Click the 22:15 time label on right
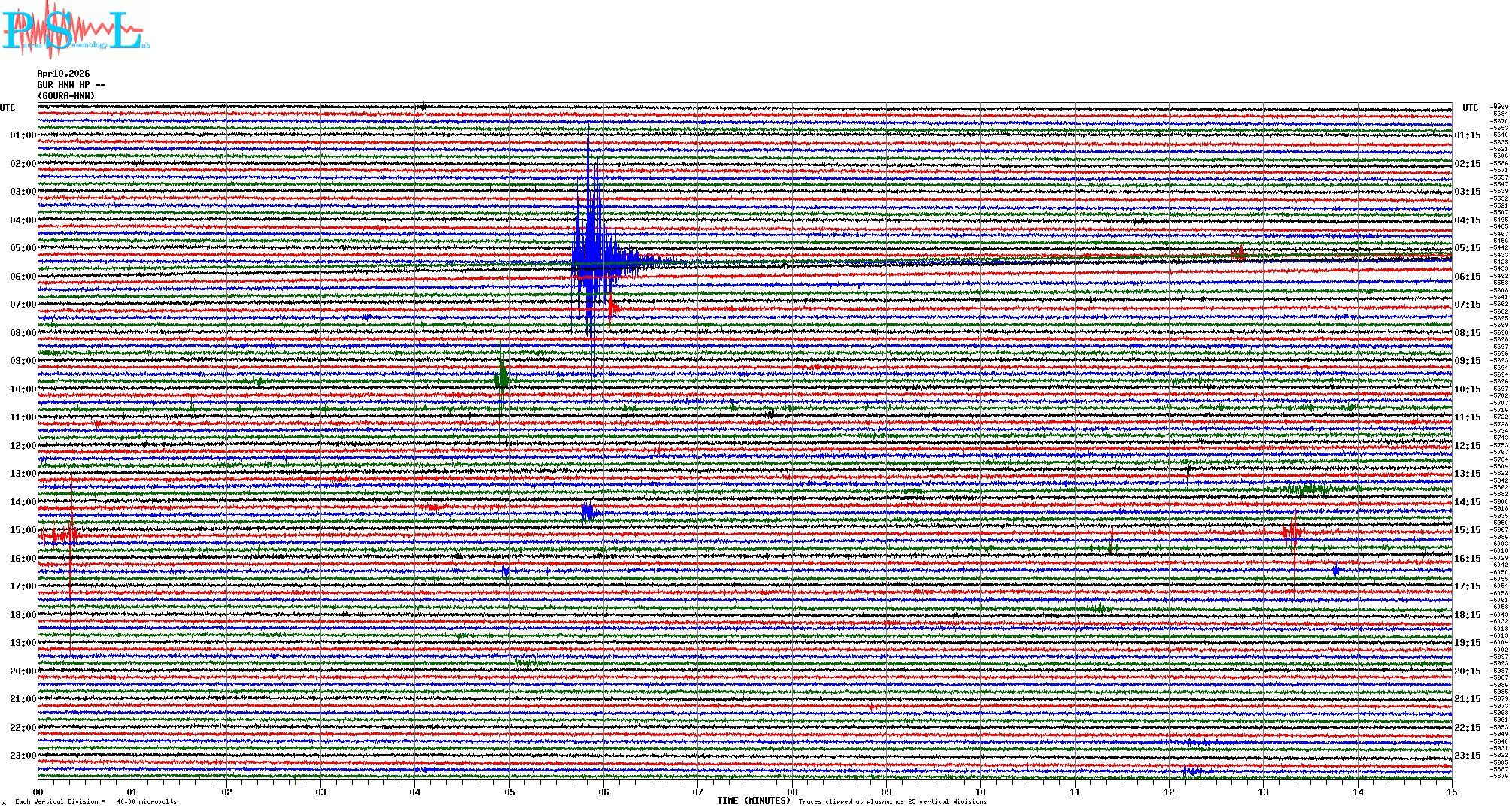The image size is (1512, 812). click(x=1467, y=728)
